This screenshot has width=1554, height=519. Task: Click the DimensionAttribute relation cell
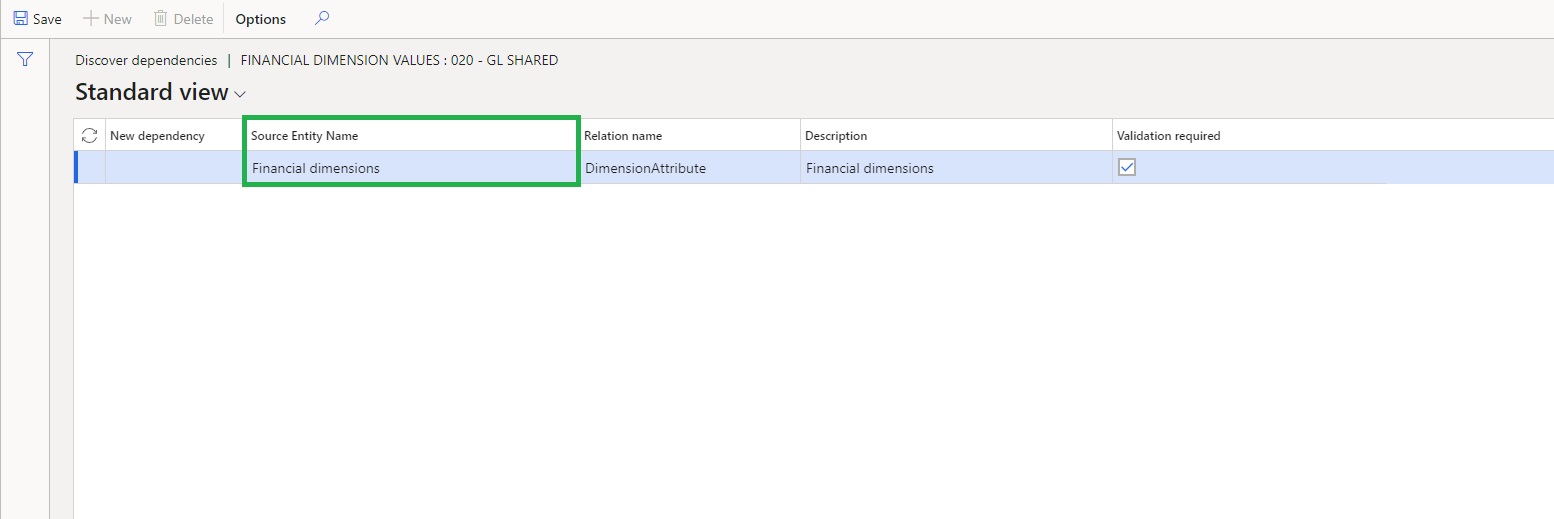click(x=646, y=168)
